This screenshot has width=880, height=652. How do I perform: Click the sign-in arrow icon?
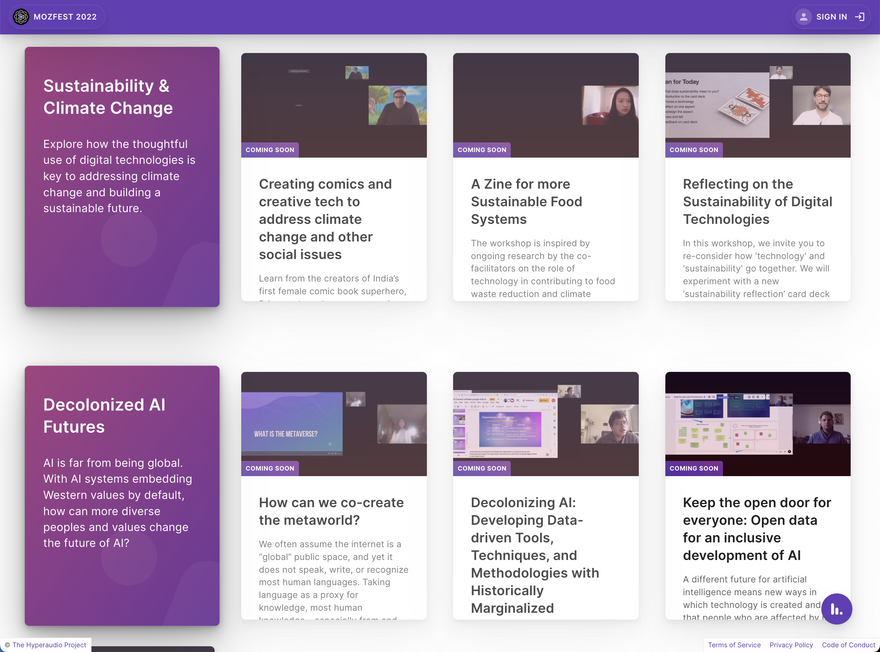tap(859, 17)
